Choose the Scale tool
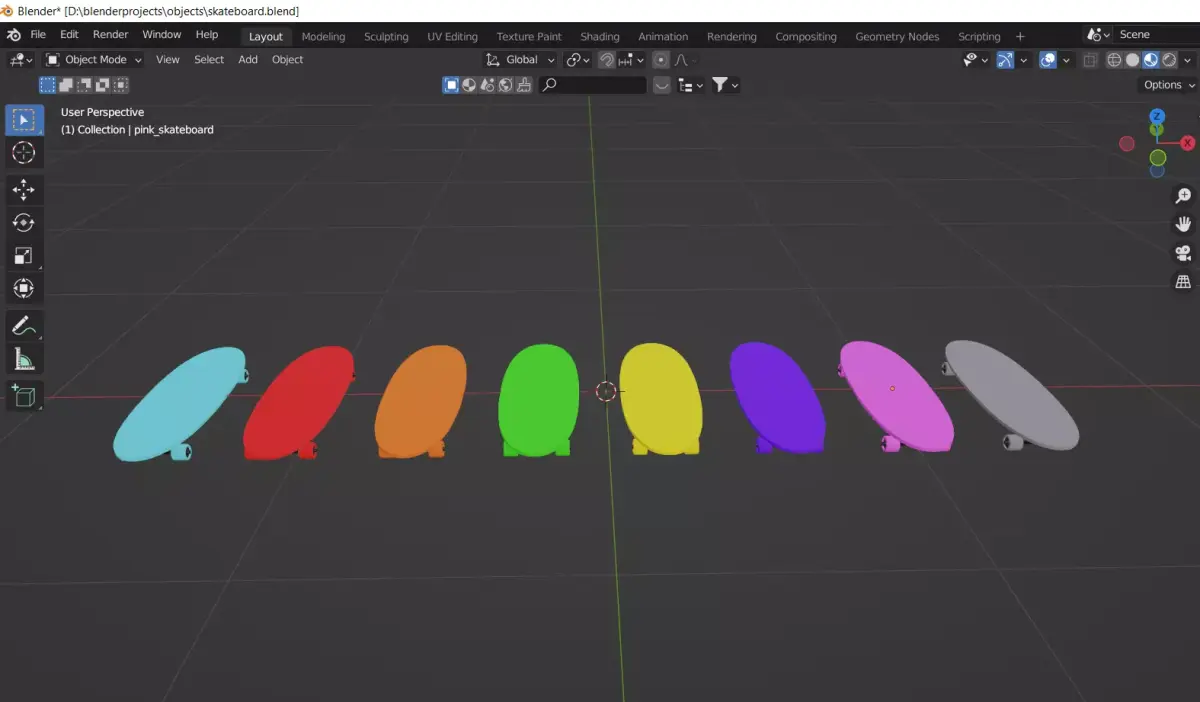1200x702 pixels. click(x=23, y=256)
